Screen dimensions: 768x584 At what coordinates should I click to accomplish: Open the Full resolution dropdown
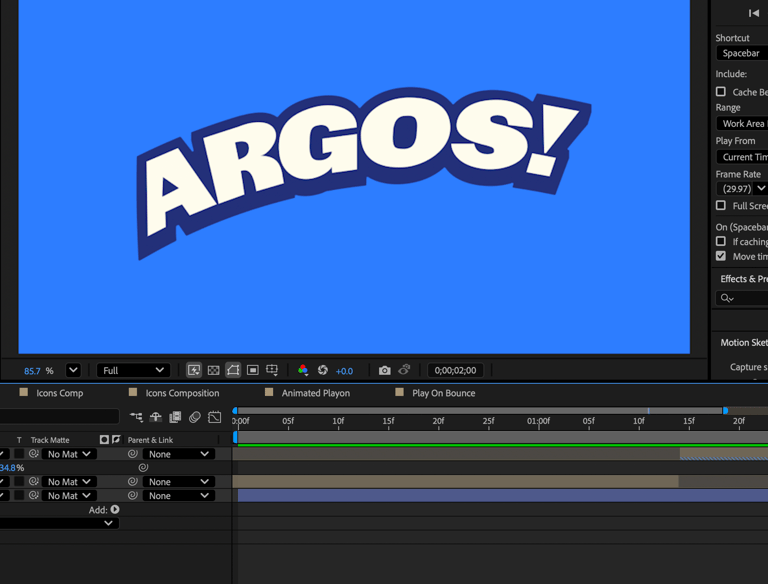133,370
